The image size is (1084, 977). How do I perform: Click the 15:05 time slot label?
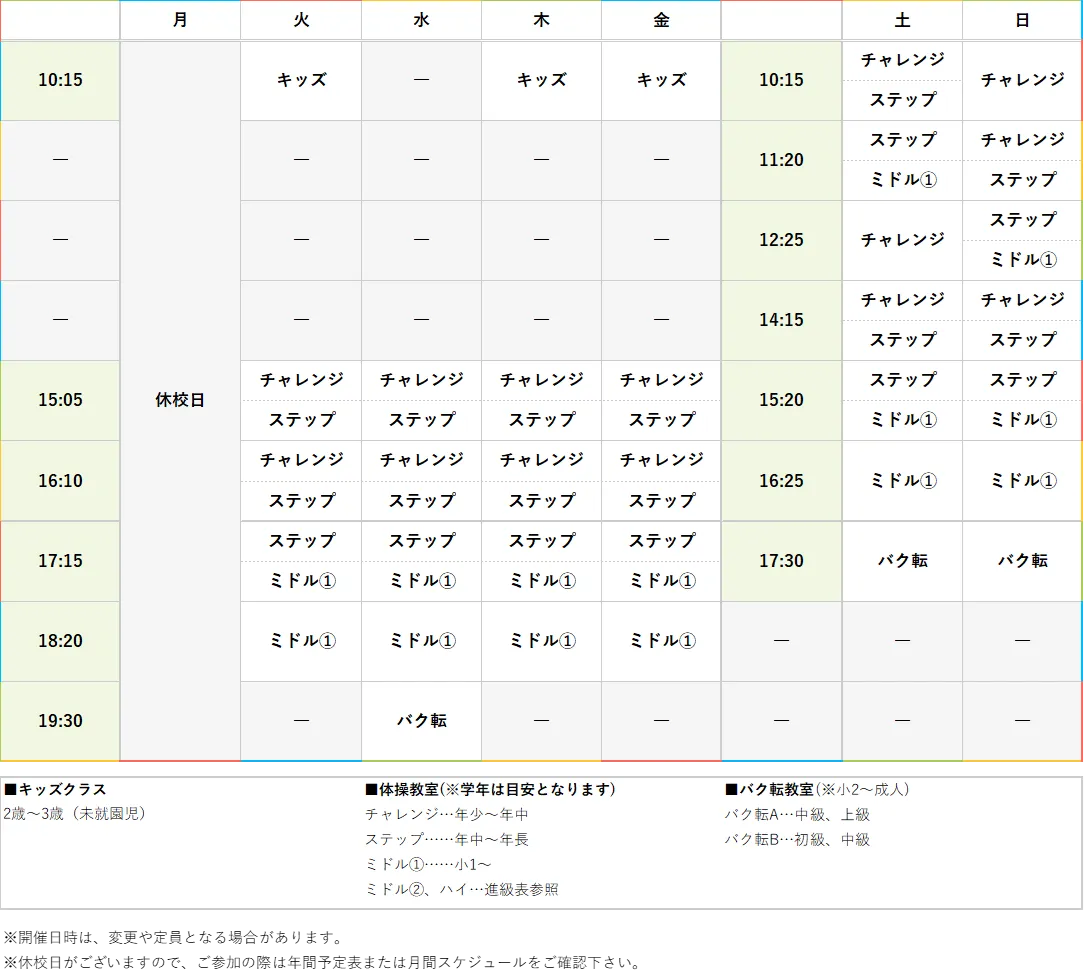[x=59, y=400]
